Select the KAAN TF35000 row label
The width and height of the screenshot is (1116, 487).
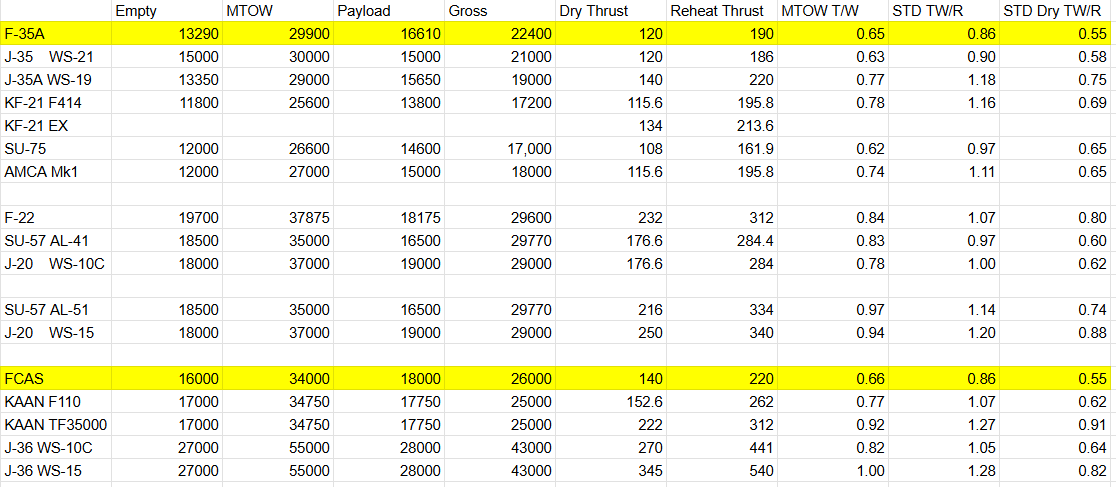click(x=55, y=424)
